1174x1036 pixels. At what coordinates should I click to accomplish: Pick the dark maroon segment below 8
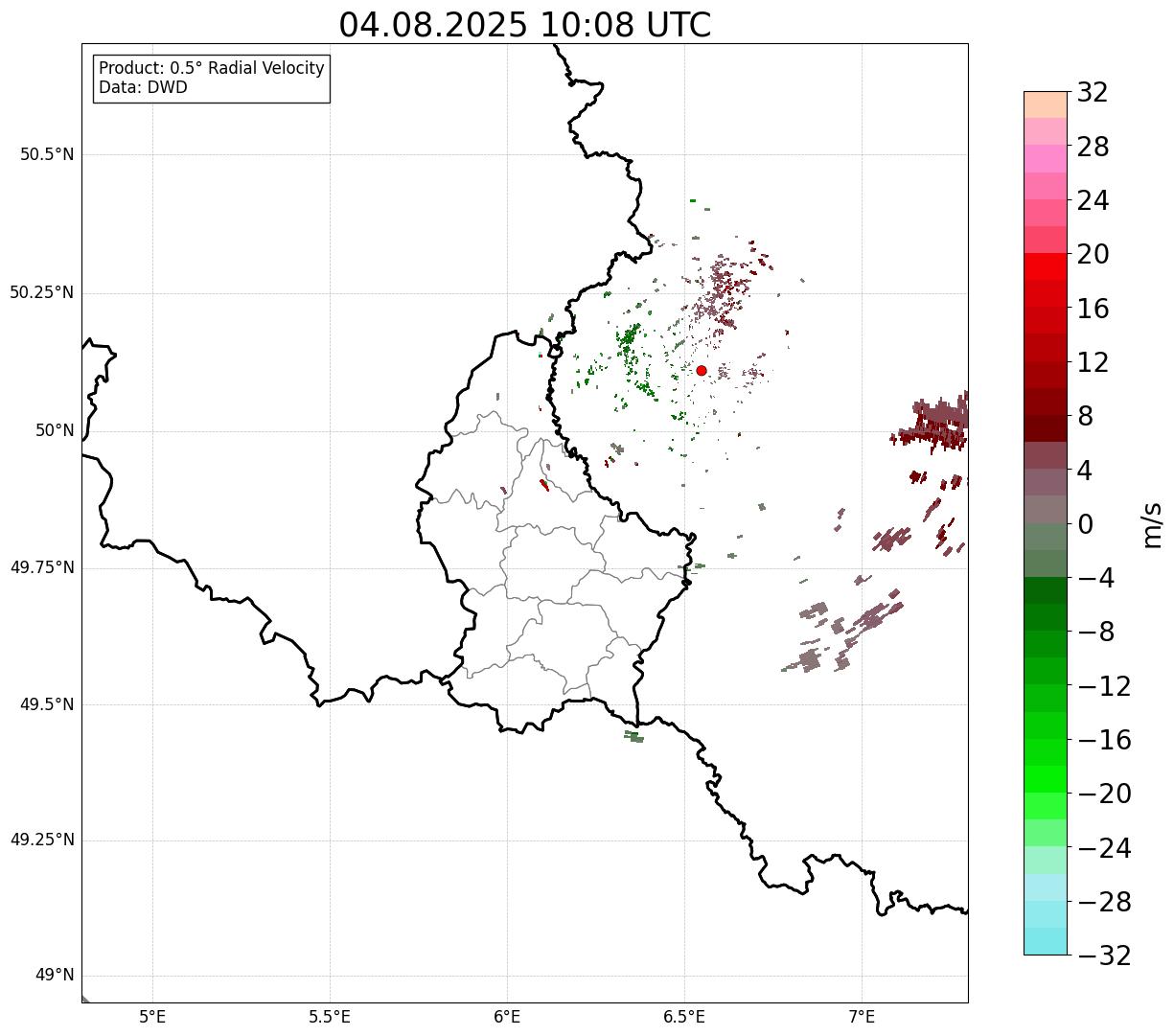[1046, 428]
